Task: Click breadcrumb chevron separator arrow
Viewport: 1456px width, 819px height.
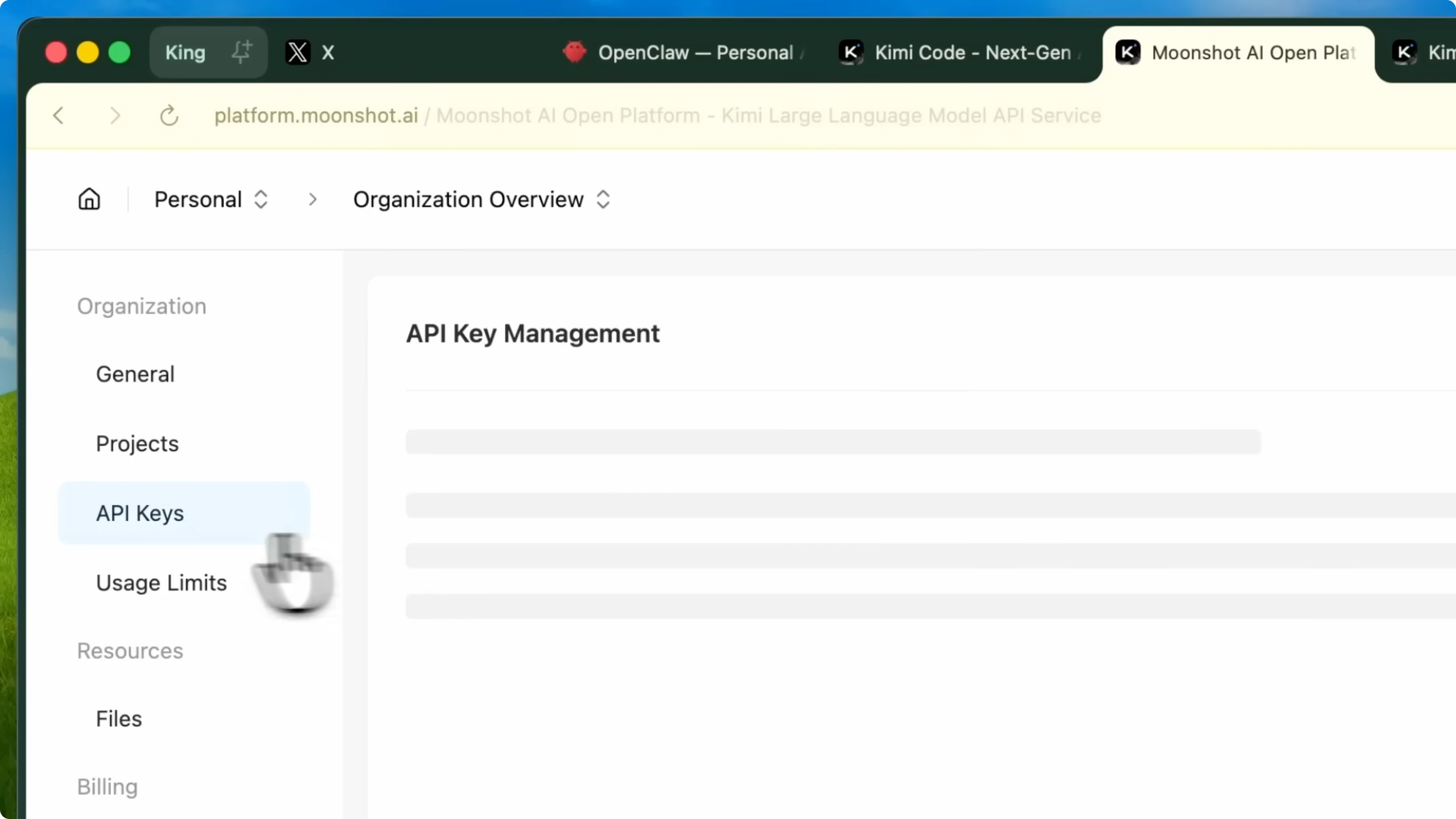Action: tap(313, 199)
